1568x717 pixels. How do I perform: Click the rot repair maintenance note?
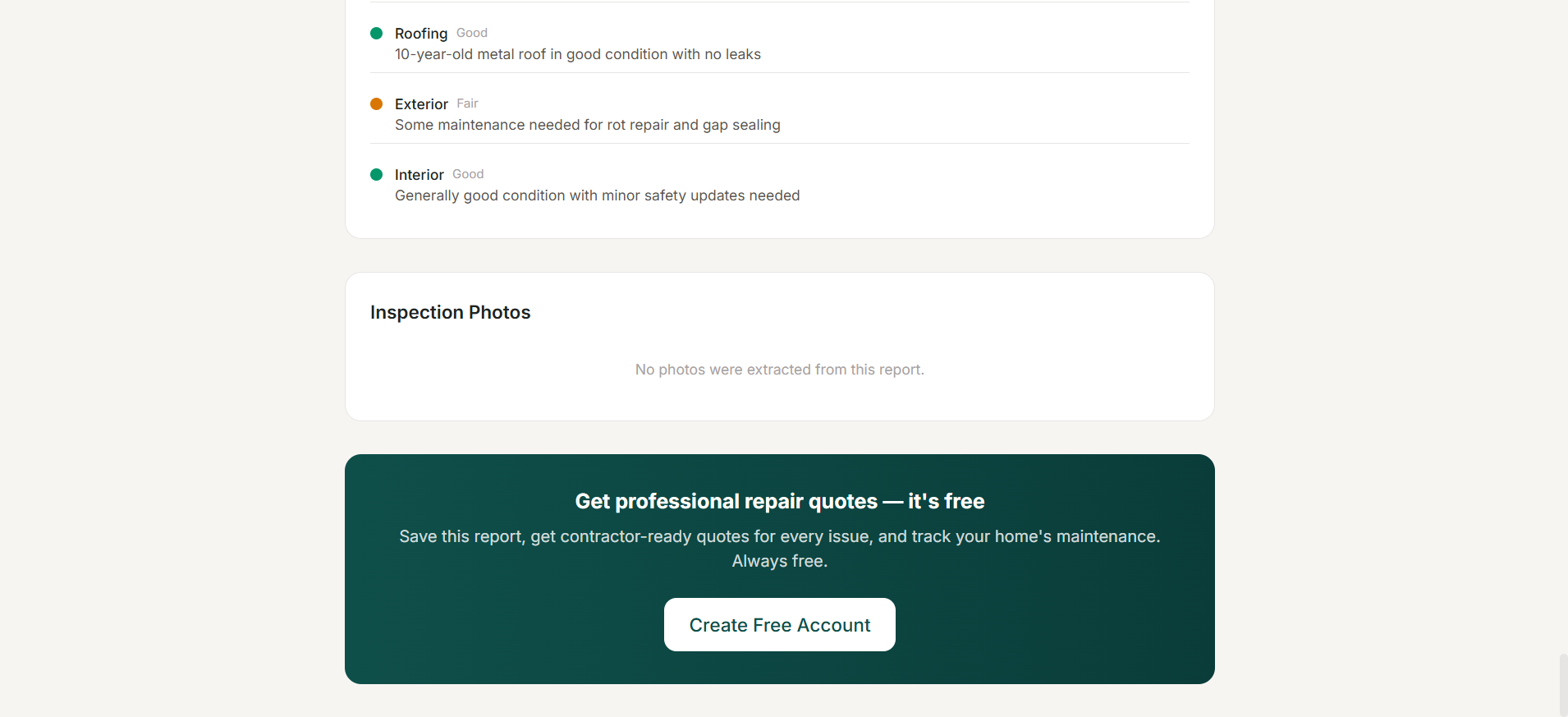tap(587, 125)
